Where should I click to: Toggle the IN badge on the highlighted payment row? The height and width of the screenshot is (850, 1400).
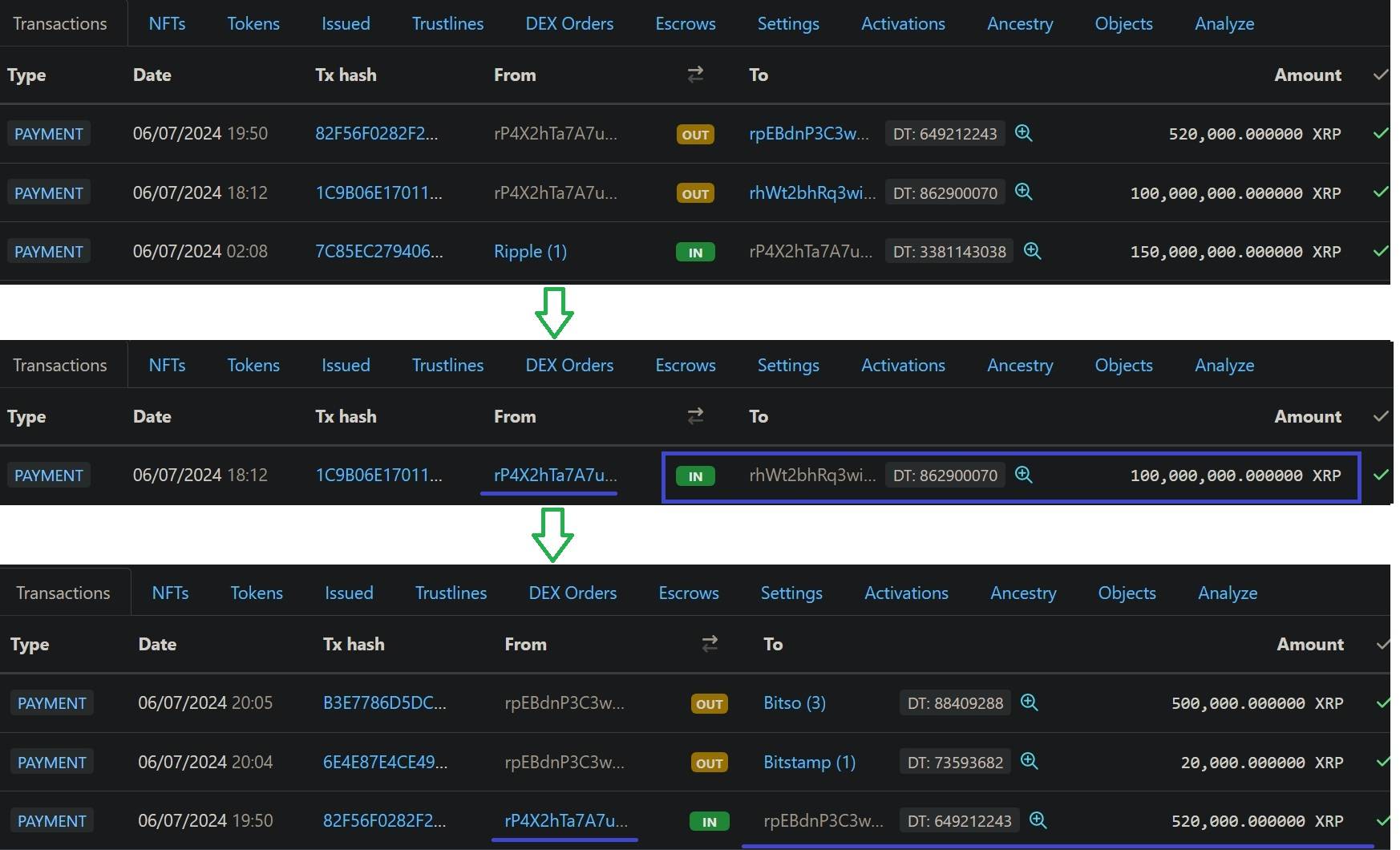pos(694,475)
